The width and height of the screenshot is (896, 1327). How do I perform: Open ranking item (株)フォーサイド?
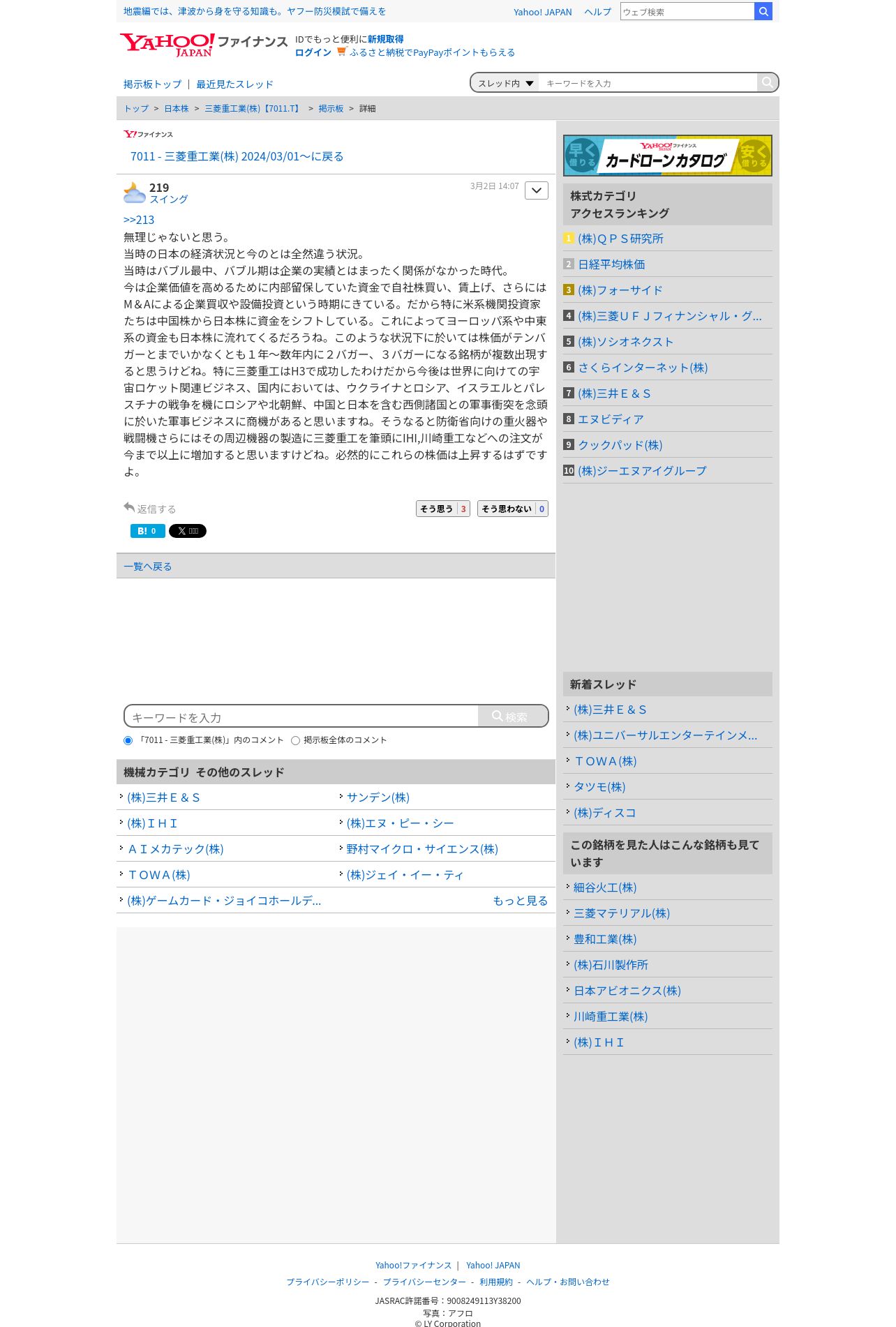[620, 290]
